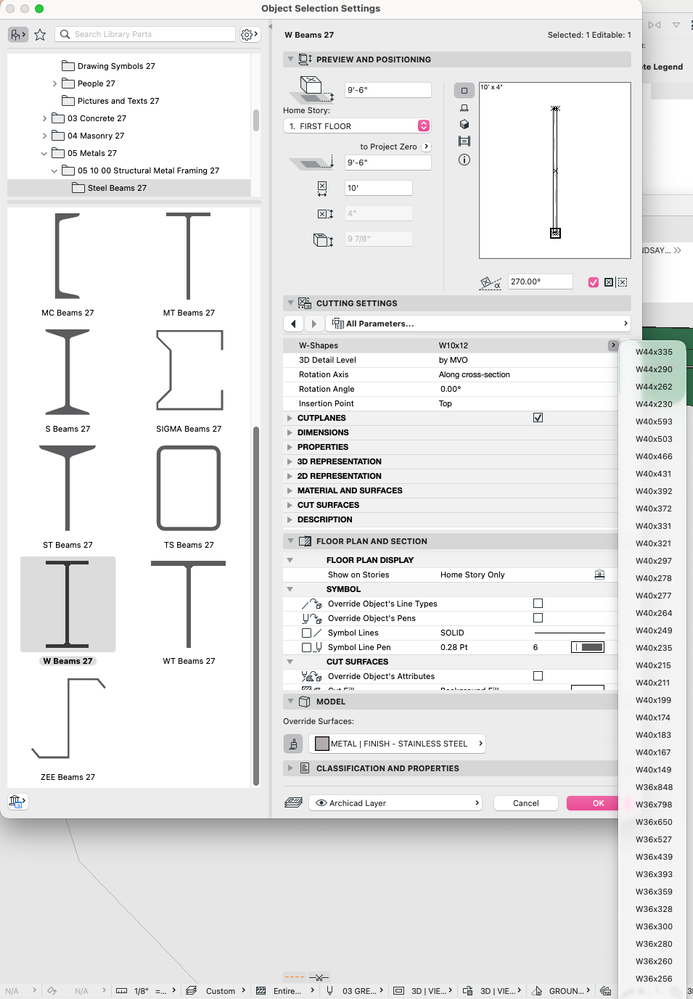Viewport: 693px width, 999px height.
Task: Toggle the pink checkbox next to angle
Action: [x=593, y=282]
